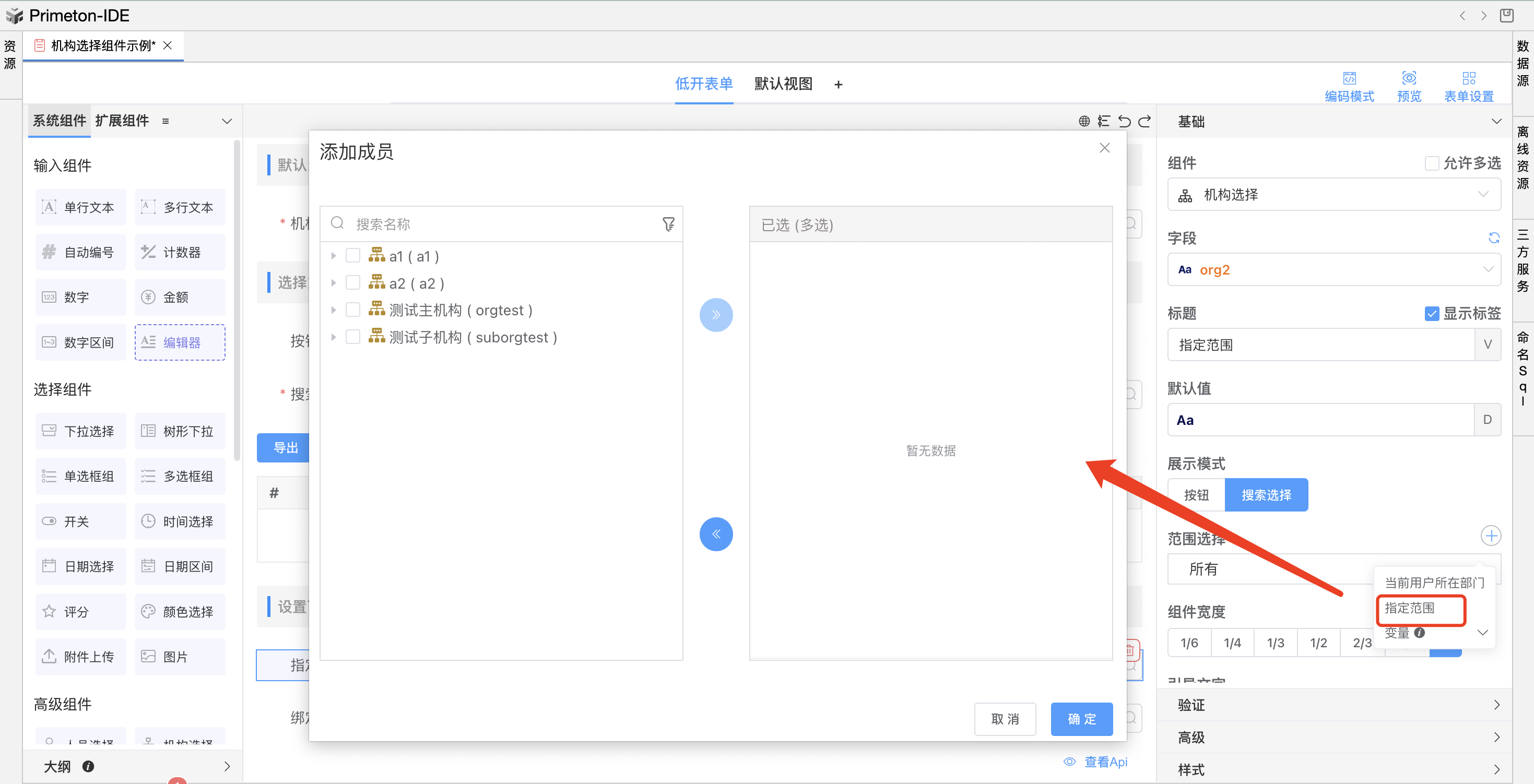1534x784 pixels.
Task: Open 编码模式 coding mode
Action: click(1349, 86)
